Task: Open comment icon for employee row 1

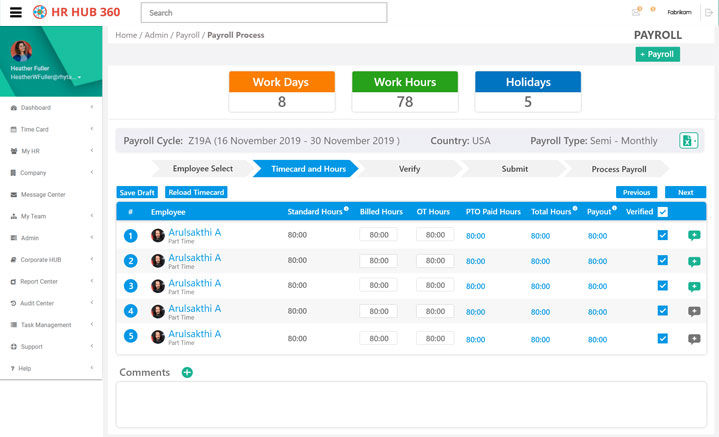Action: pyautogui.click(x=694, y=236)
